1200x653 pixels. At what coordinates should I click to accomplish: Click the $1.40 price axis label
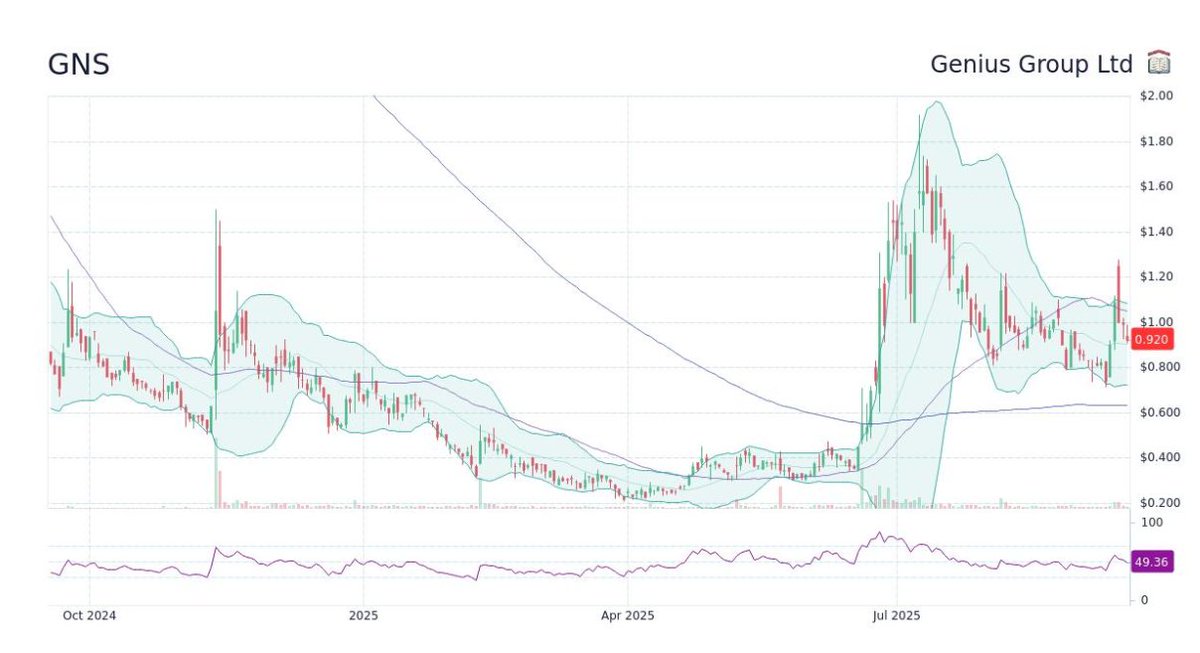pyautogui.click(x=1155, y=232)
